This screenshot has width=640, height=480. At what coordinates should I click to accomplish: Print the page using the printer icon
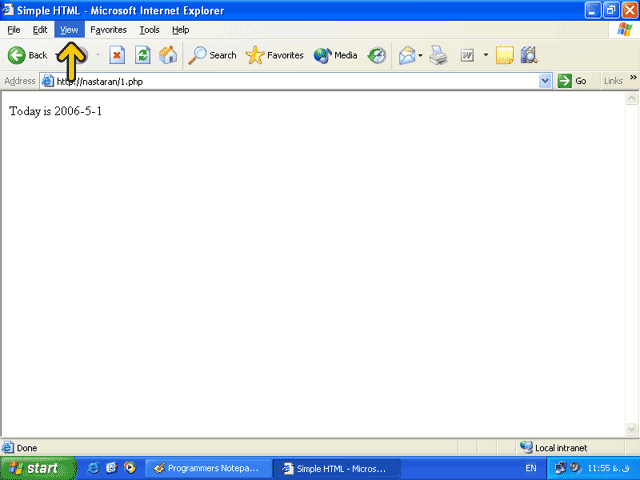(x=438, y=56)
